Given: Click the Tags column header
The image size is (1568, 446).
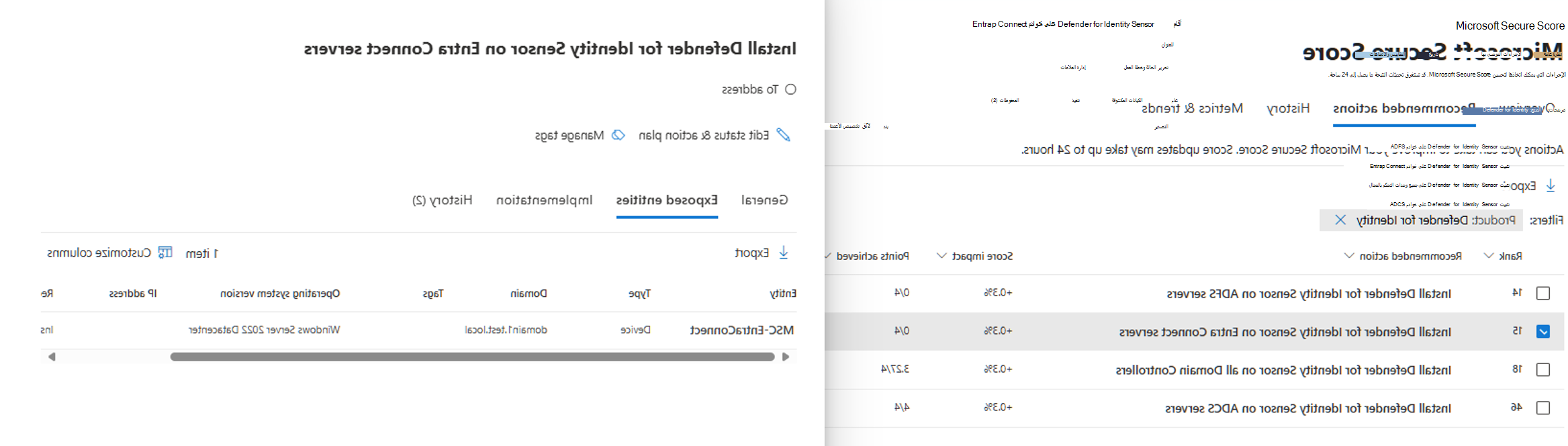Looking at the screenshot, I should tap(432, 294).
